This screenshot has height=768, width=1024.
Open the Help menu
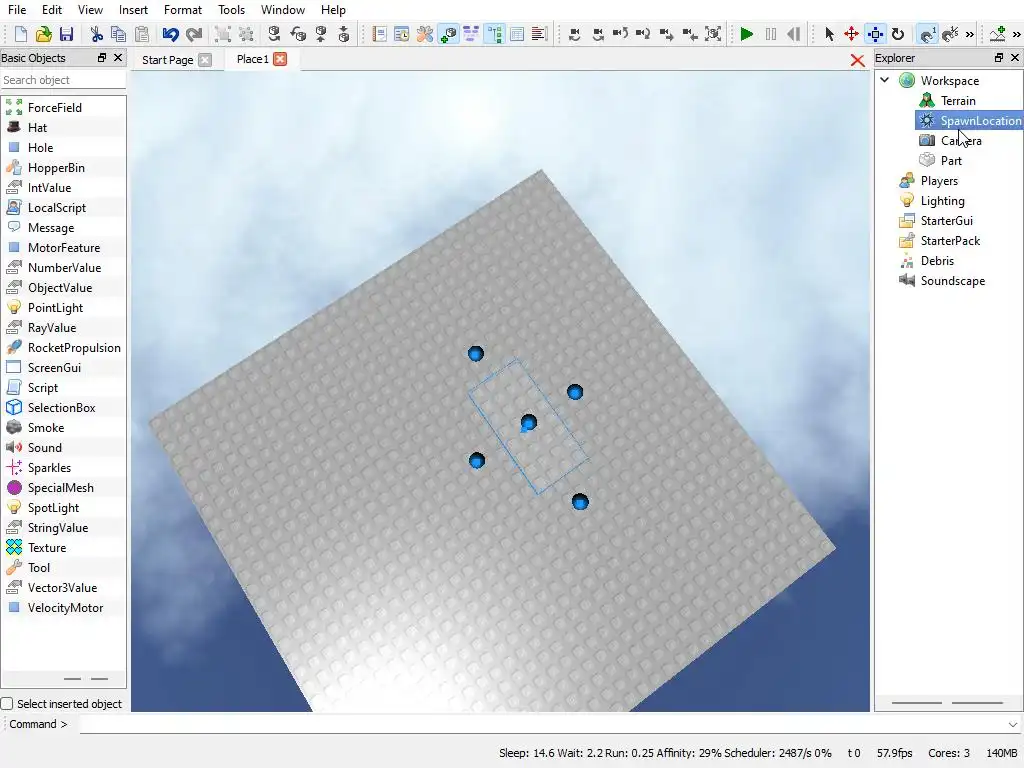[x=333, y=10]
